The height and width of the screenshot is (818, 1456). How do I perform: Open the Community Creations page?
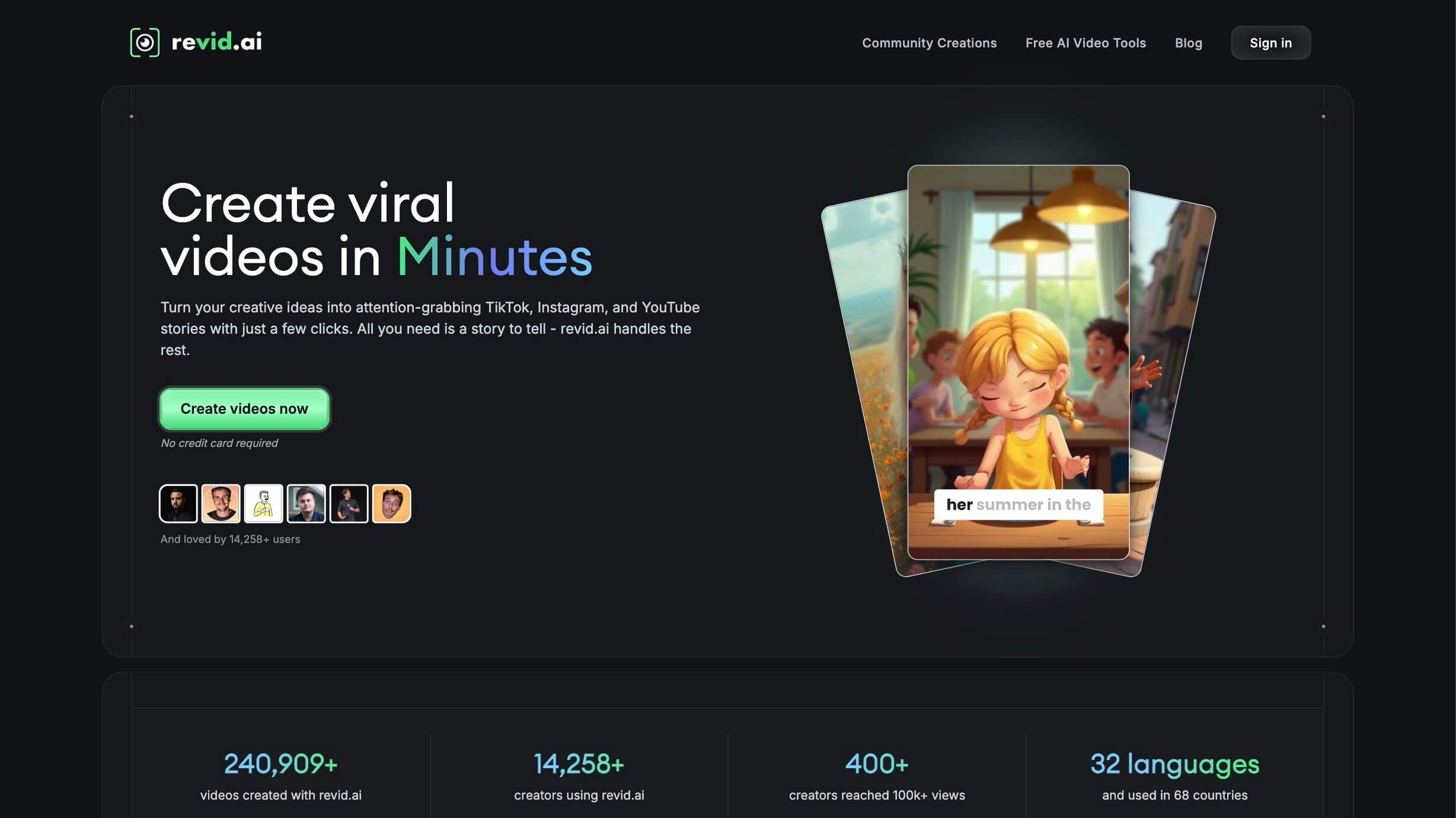[929, 43]
